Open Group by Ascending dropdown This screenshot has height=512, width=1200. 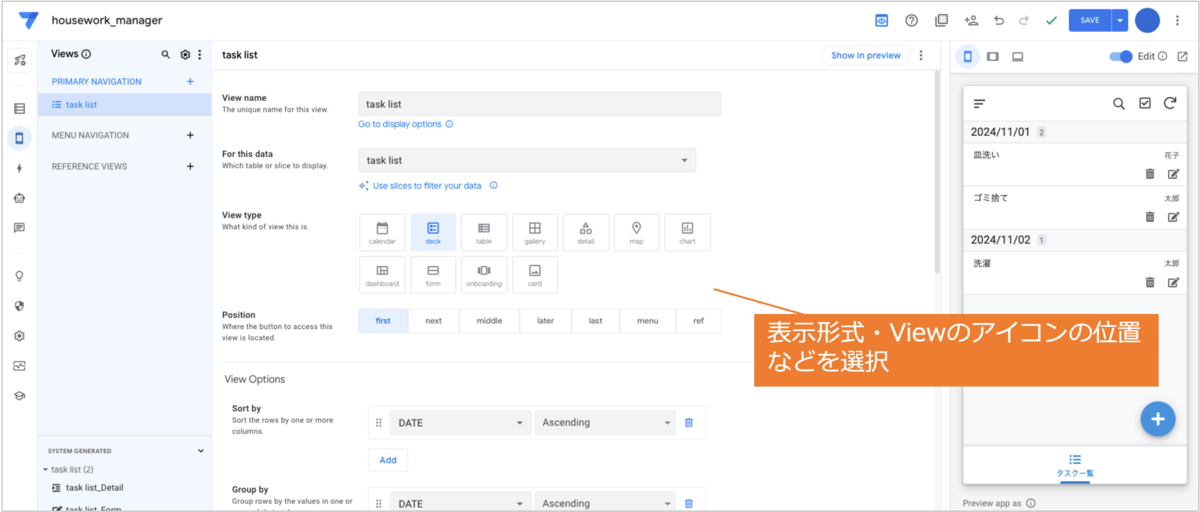click(605, 503)
